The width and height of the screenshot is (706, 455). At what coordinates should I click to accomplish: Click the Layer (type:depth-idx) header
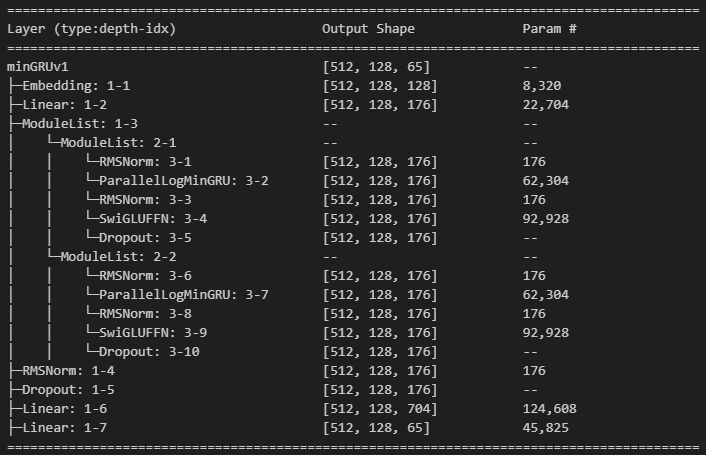[91, 29]
